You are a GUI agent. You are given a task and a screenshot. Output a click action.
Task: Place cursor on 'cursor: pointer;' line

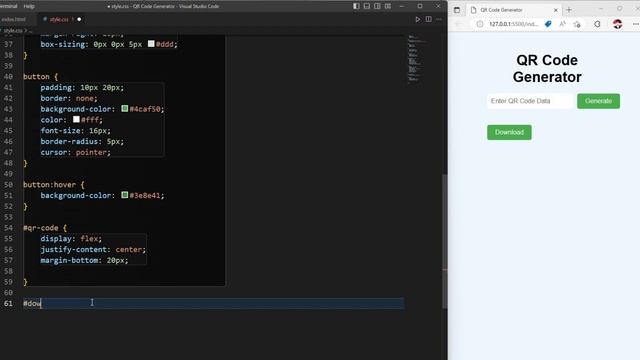pos(76,152)
